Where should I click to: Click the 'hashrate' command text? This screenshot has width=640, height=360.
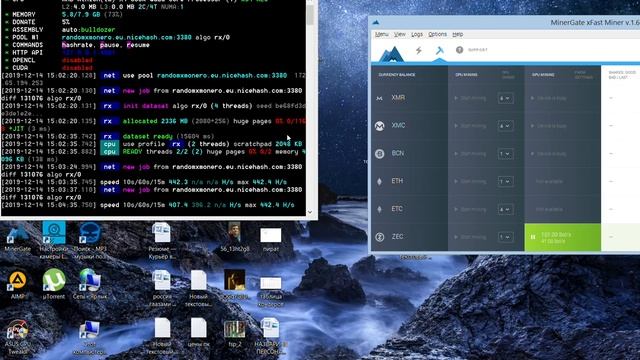[79, 45]
